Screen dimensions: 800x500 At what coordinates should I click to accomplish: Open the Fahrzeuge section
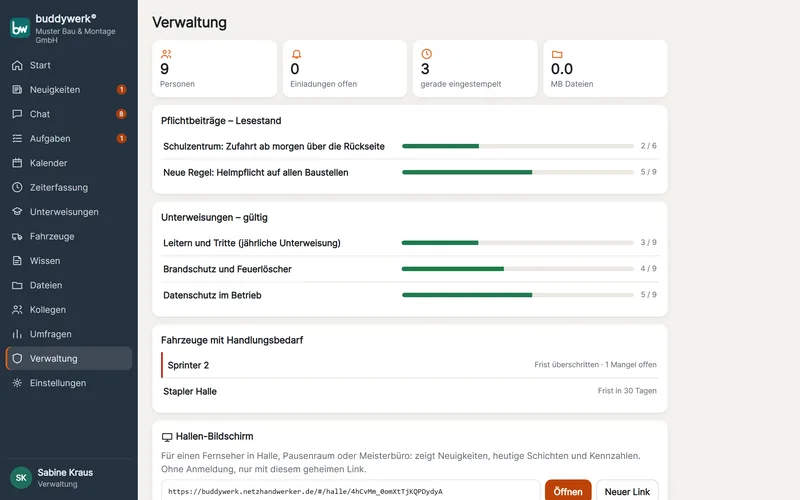(69, 236)
